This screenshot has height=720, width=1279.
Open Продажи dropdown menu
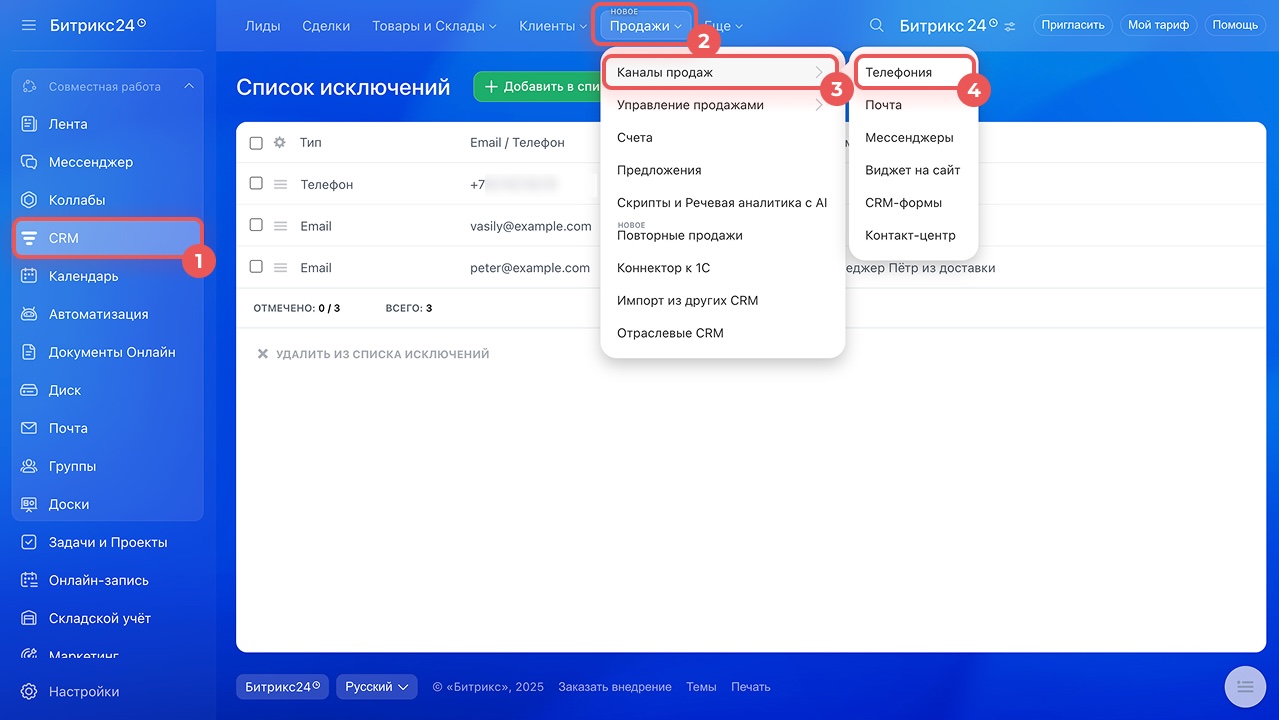click(x=646, y=26)
